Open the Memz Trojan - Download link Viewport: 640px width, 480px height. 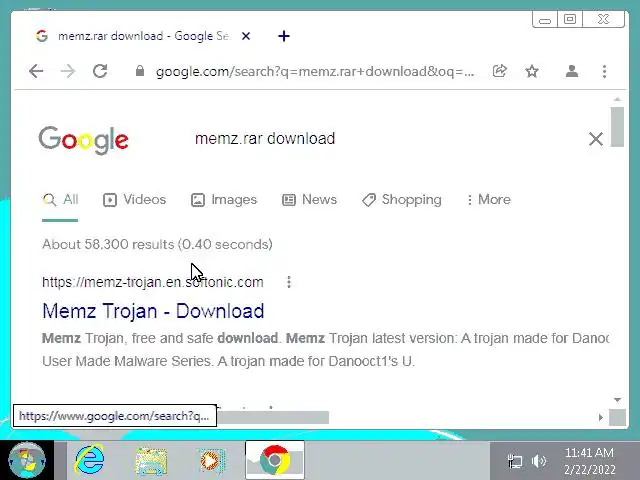click(x=153, y=311)
